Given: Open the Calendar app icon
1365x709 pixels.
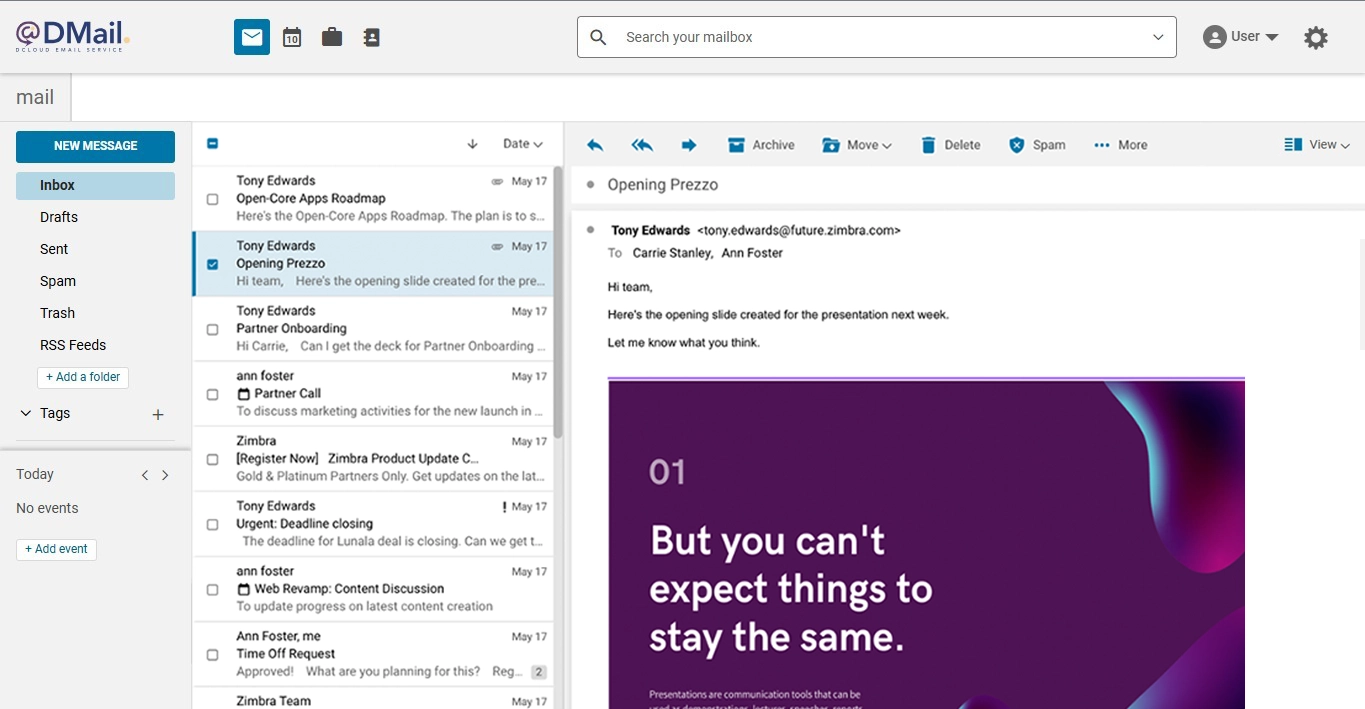Looking at the screenshot, I should pyautogui.click(x=291, y=37).
